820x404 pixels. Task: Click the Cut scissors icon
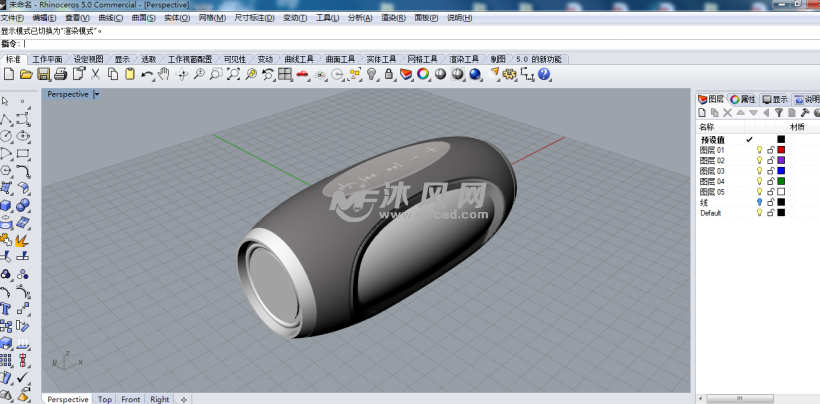click(x=96, y=74)
